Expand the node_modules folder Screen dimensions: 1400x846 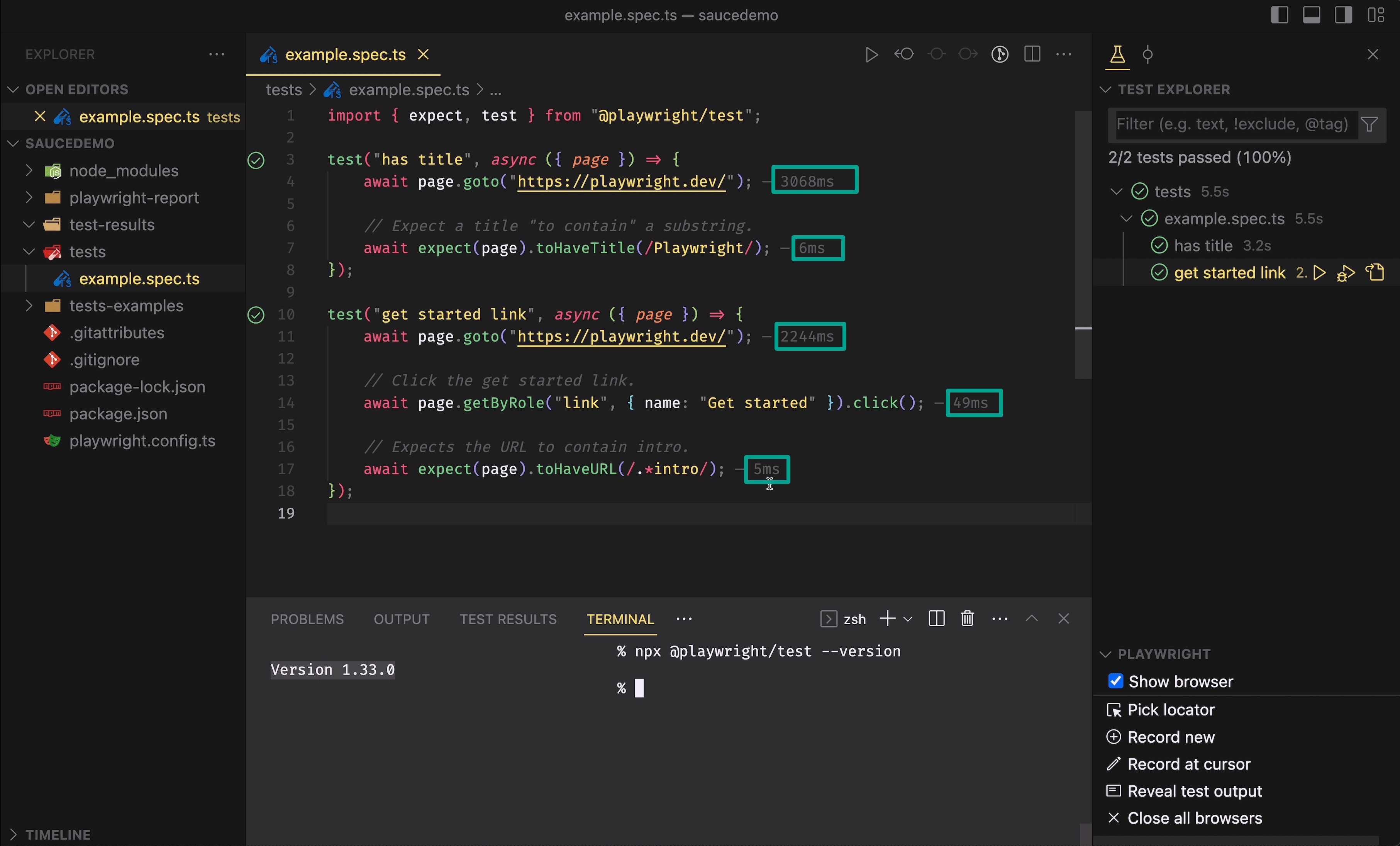[29, 171]
